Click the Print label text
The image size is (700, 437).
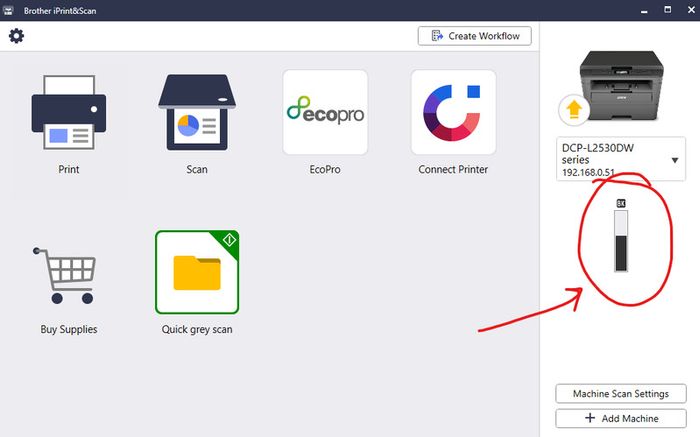pyautogui.click(x=69, y=170)
